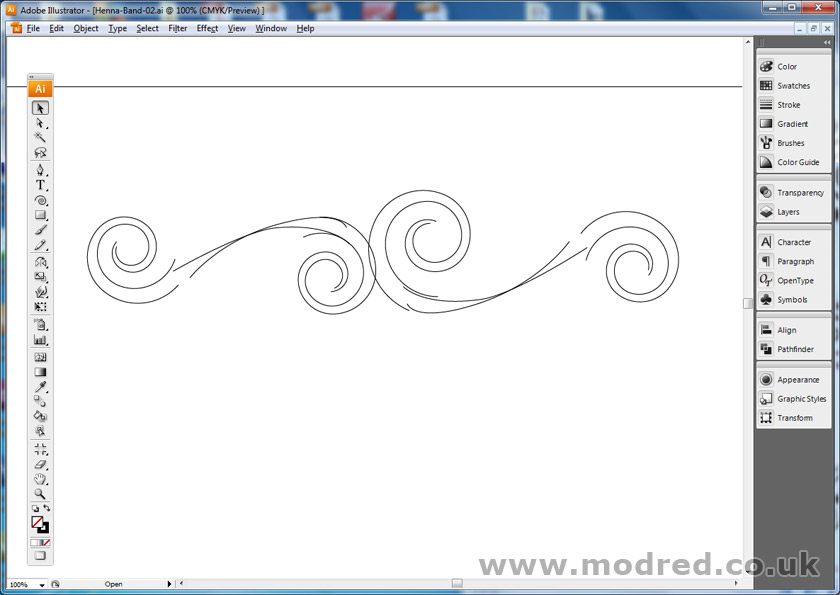The height and width of the screenshot is (595, 840).
Task: Open the Layers panel
Action: tap(787, 211)
